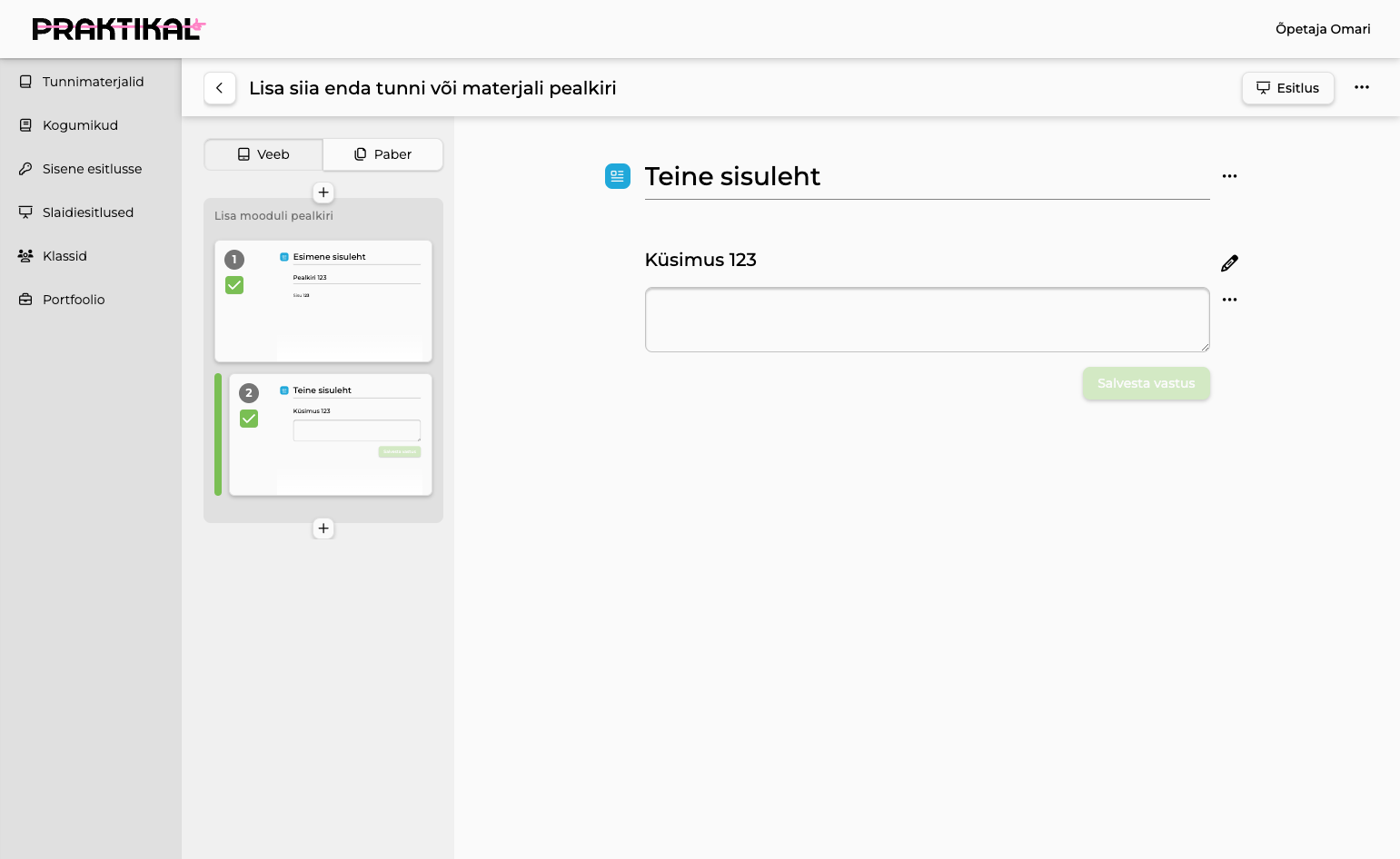Click the lesson title heading text
This screenshot has width=1400, height=859.
click(432, 88)
